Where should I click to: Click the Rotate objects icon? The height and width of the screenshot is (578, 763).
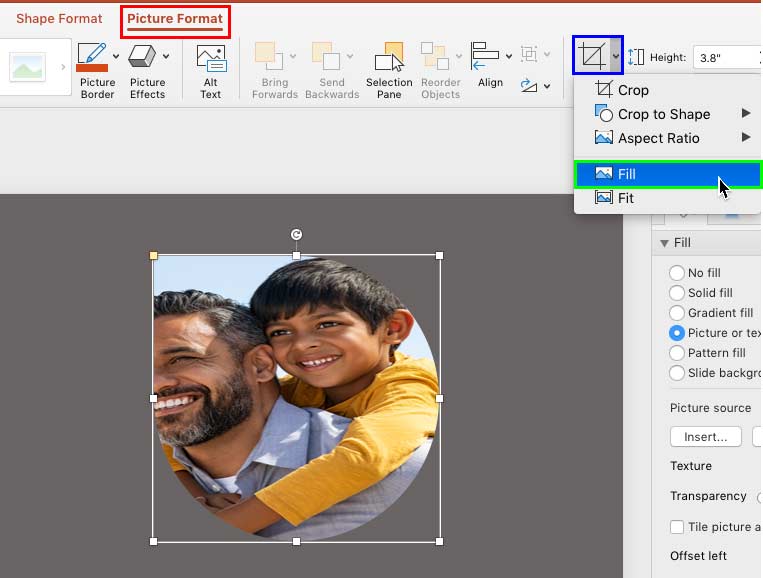tap(528, 86)
